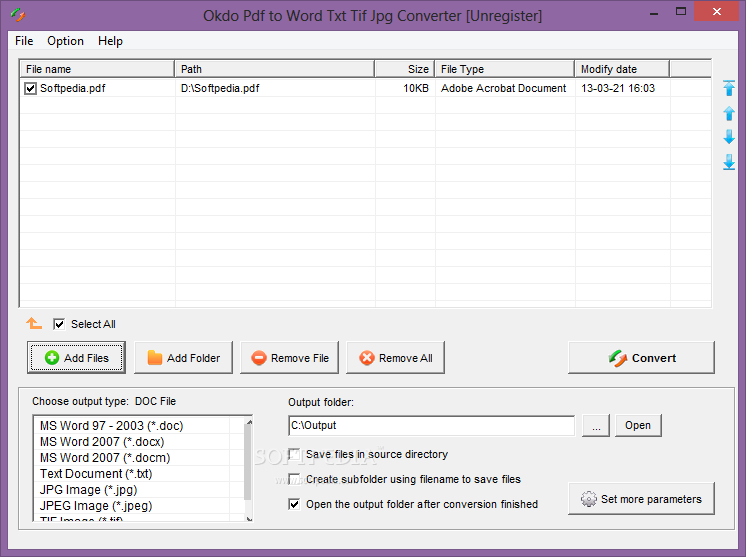The width and height of the screenshot is (746, 557).
Task: Browse output folder with the ... button
Action: (x=596, y=425)
